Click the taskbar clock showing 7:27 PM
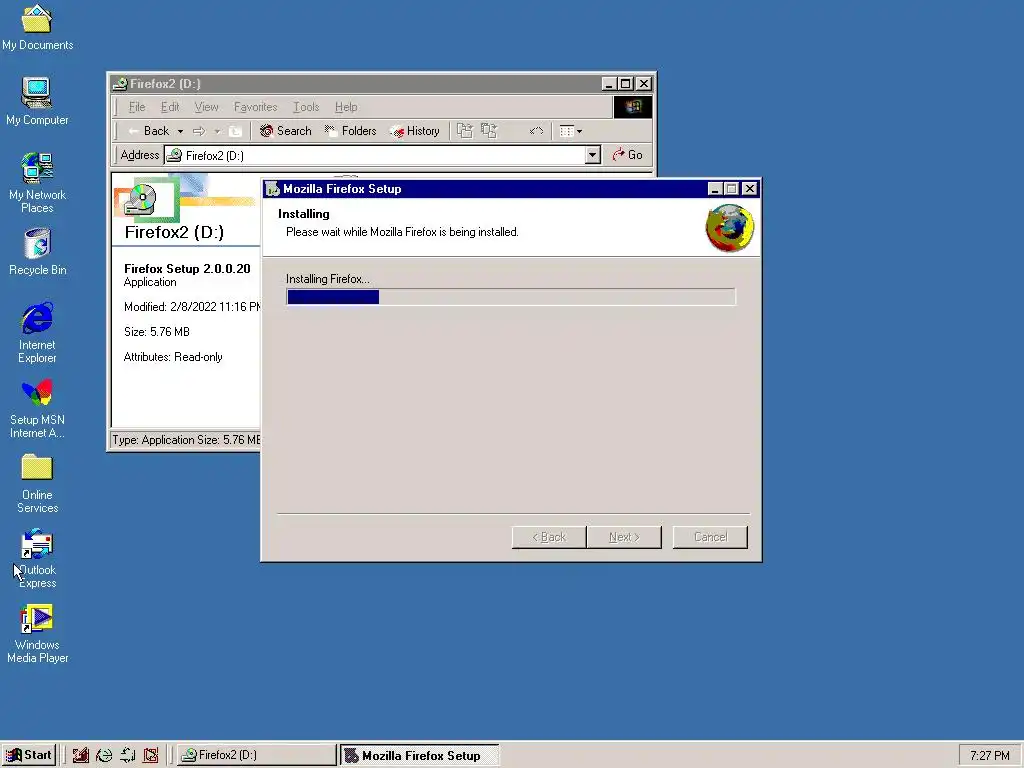Viewport: 1024px width, 768px height. (989, 756)
